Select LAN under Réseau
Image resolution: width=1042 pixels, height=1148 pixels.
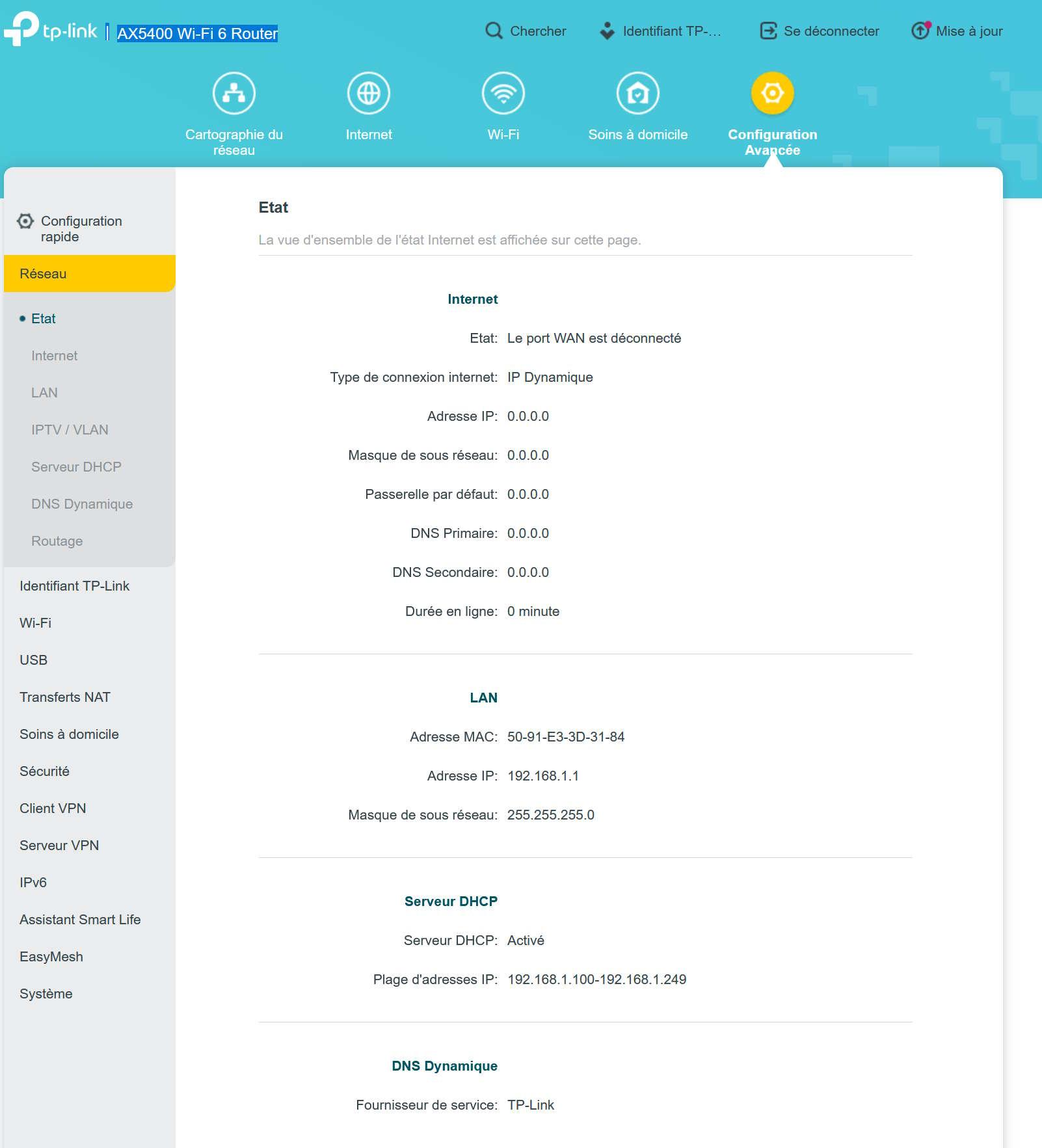click(44, 393)
